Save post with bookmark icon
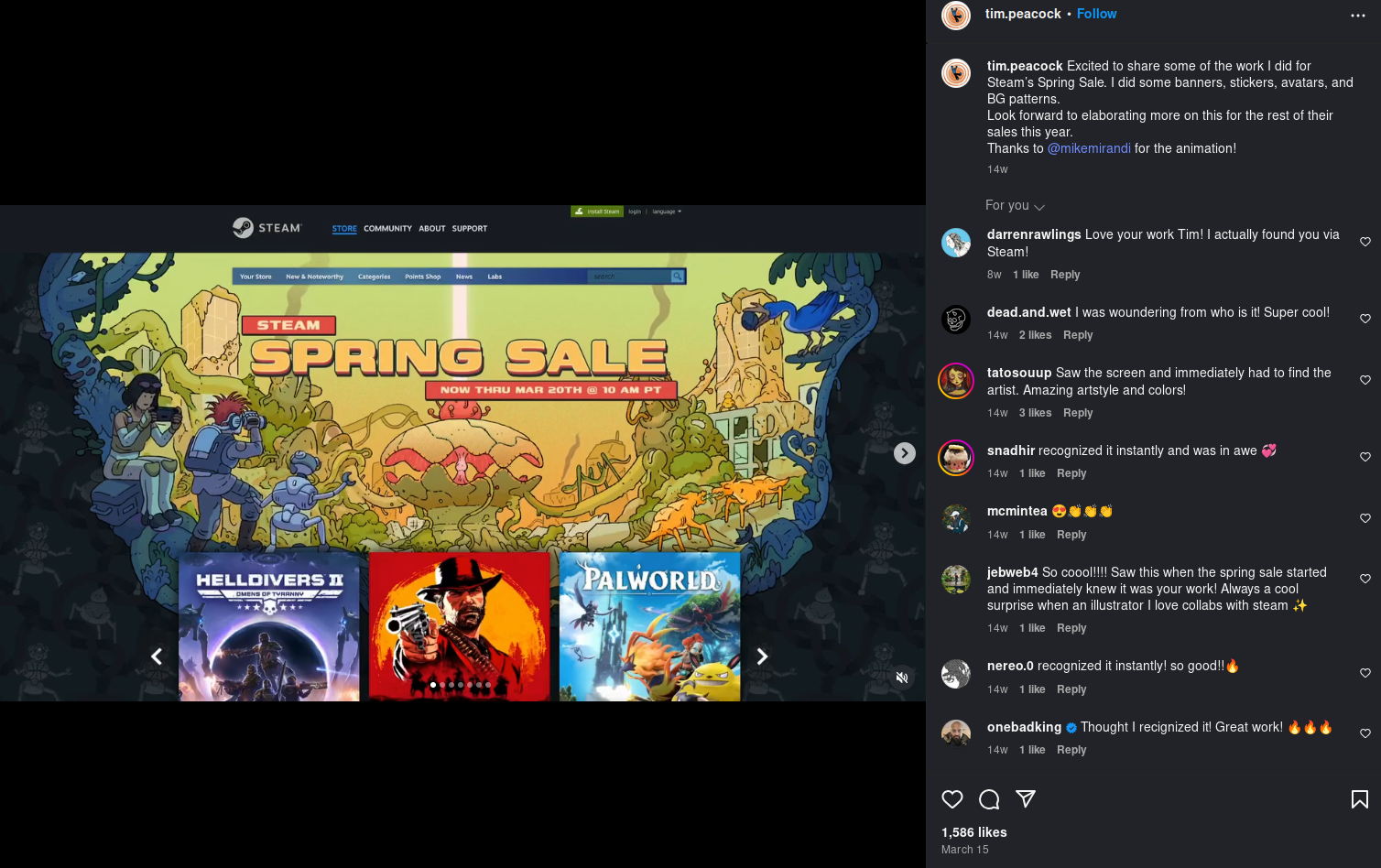Screen dimensions: 1381x868 click(x=1360, y=799)
